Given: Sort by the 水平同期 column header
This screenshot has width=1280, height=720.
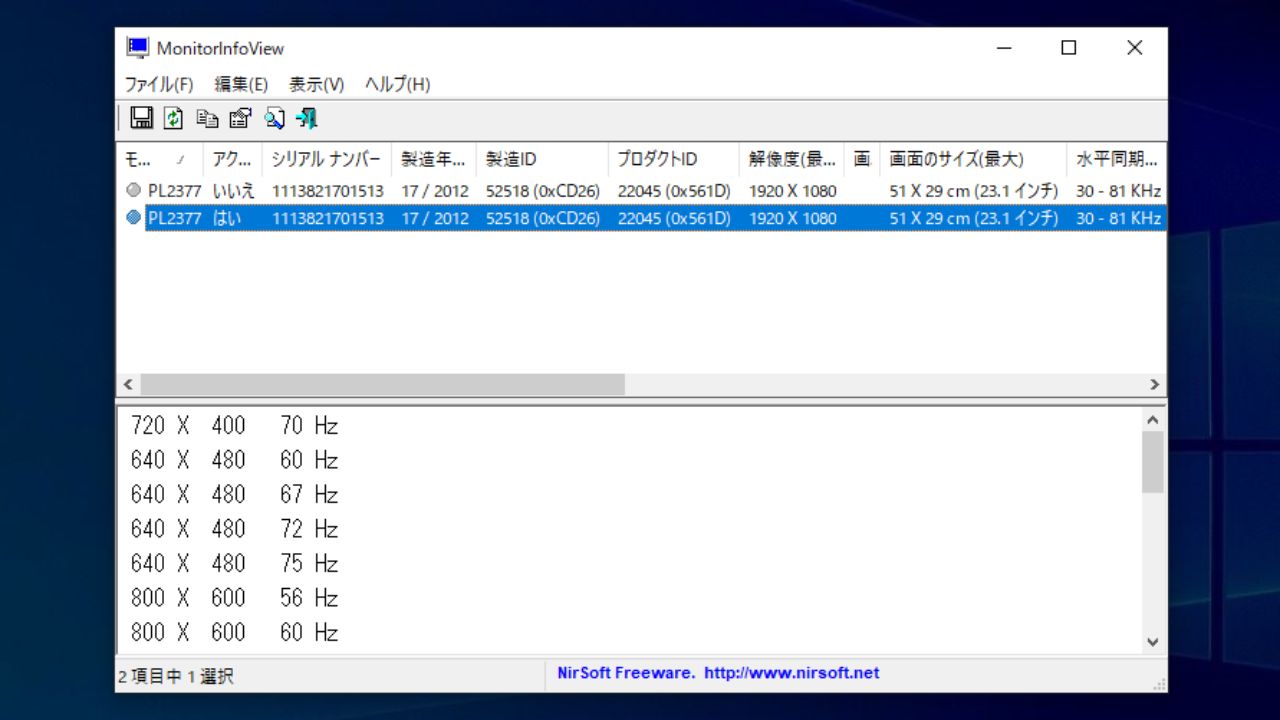Looking at the screenshot, I should click(x=1116, y=159).
